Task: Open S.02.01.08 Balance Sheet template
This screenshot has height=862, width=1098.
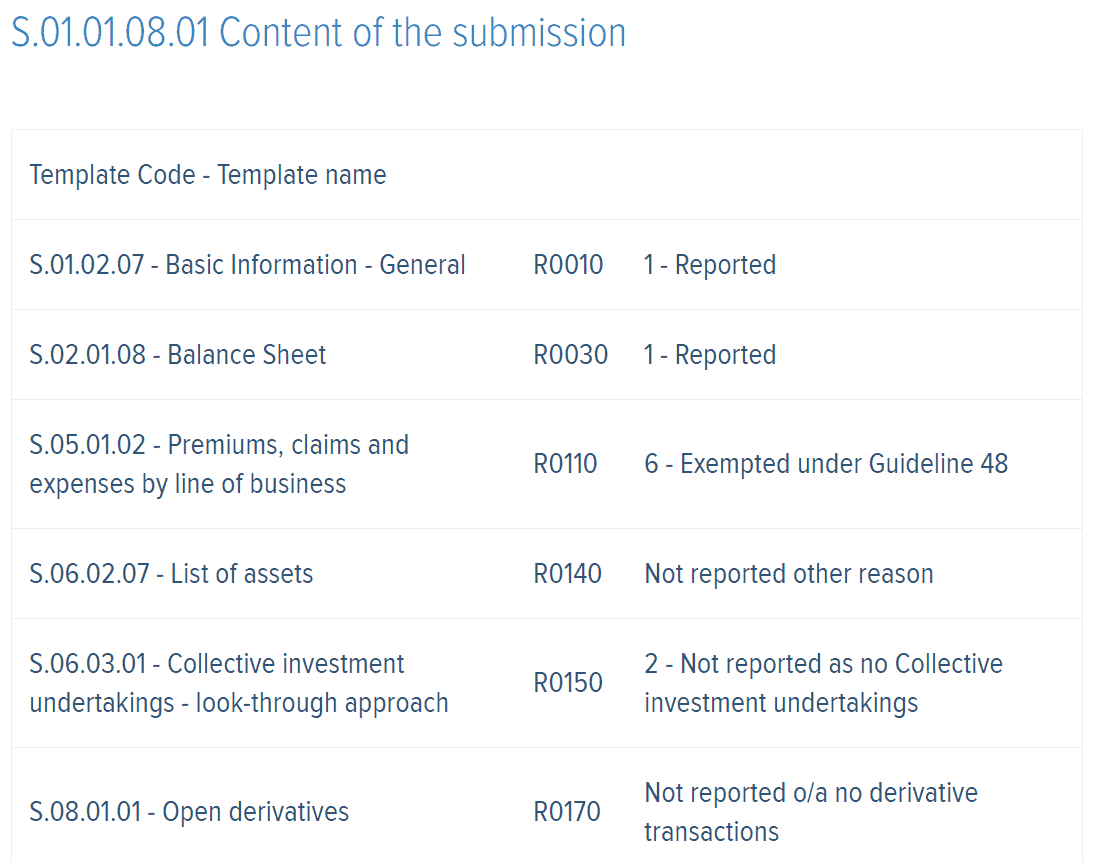Action: tap(178, 354)
